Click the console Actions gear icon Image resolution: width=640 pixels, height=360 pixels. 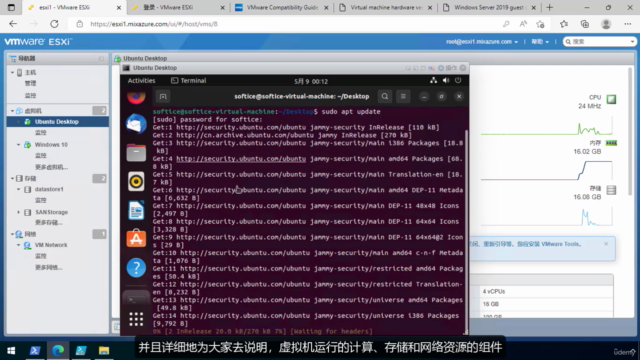441,68
